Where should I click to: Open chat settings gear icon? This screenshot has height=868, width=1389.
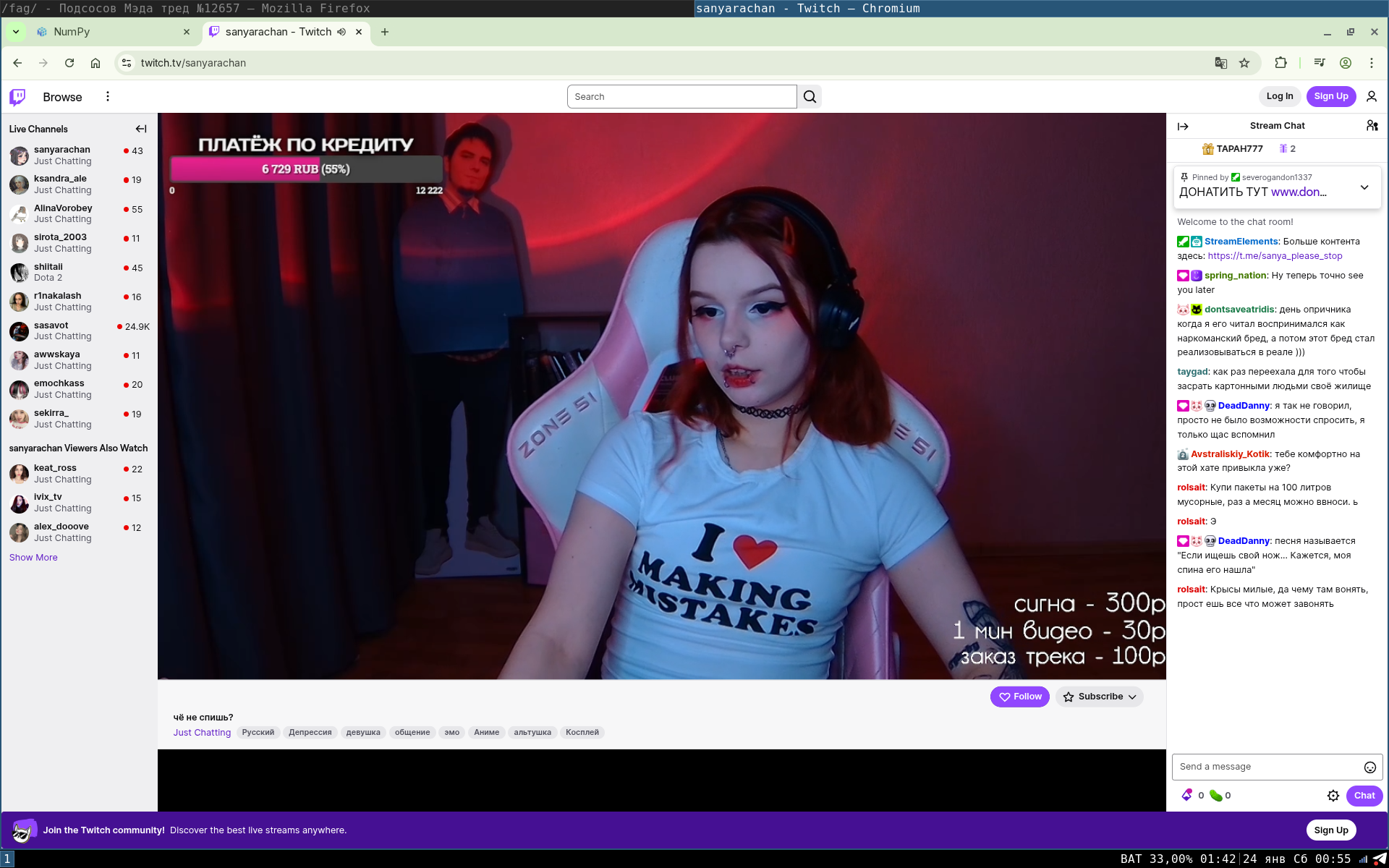(1333, 796)
